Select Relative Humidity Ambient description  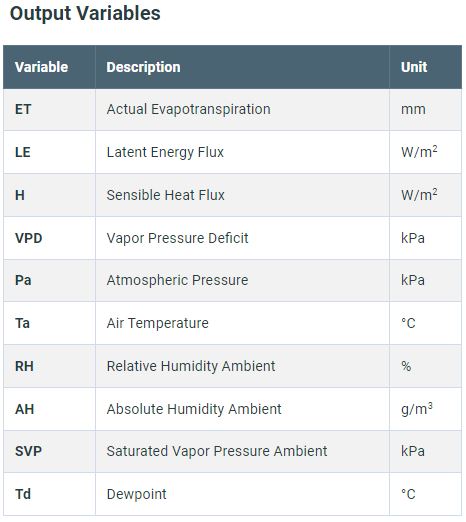(x=191, y=366)
